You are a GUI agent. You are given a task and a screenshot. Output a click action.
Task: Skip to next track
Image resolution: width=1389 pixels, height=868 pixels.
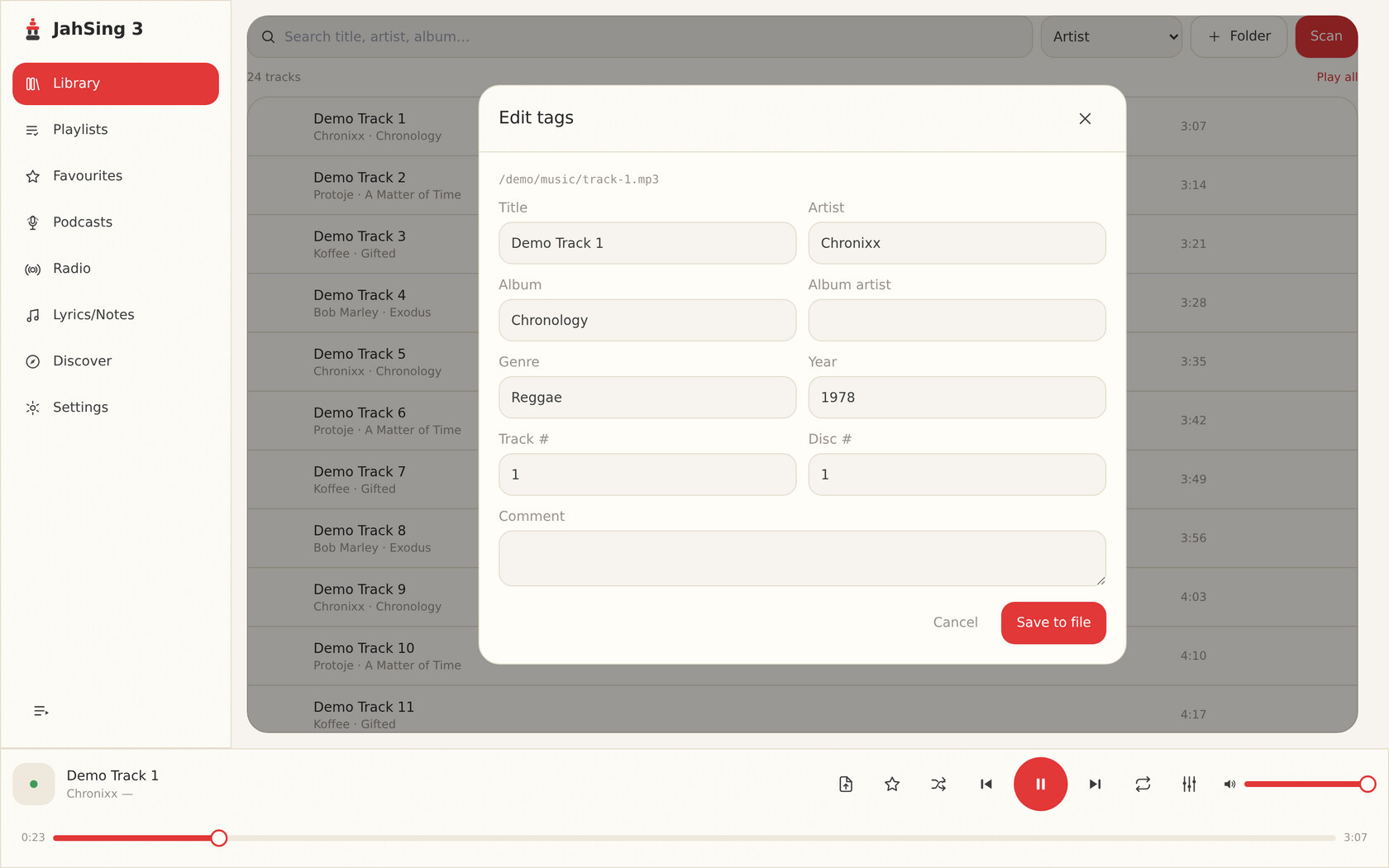tap(1095, 784)
